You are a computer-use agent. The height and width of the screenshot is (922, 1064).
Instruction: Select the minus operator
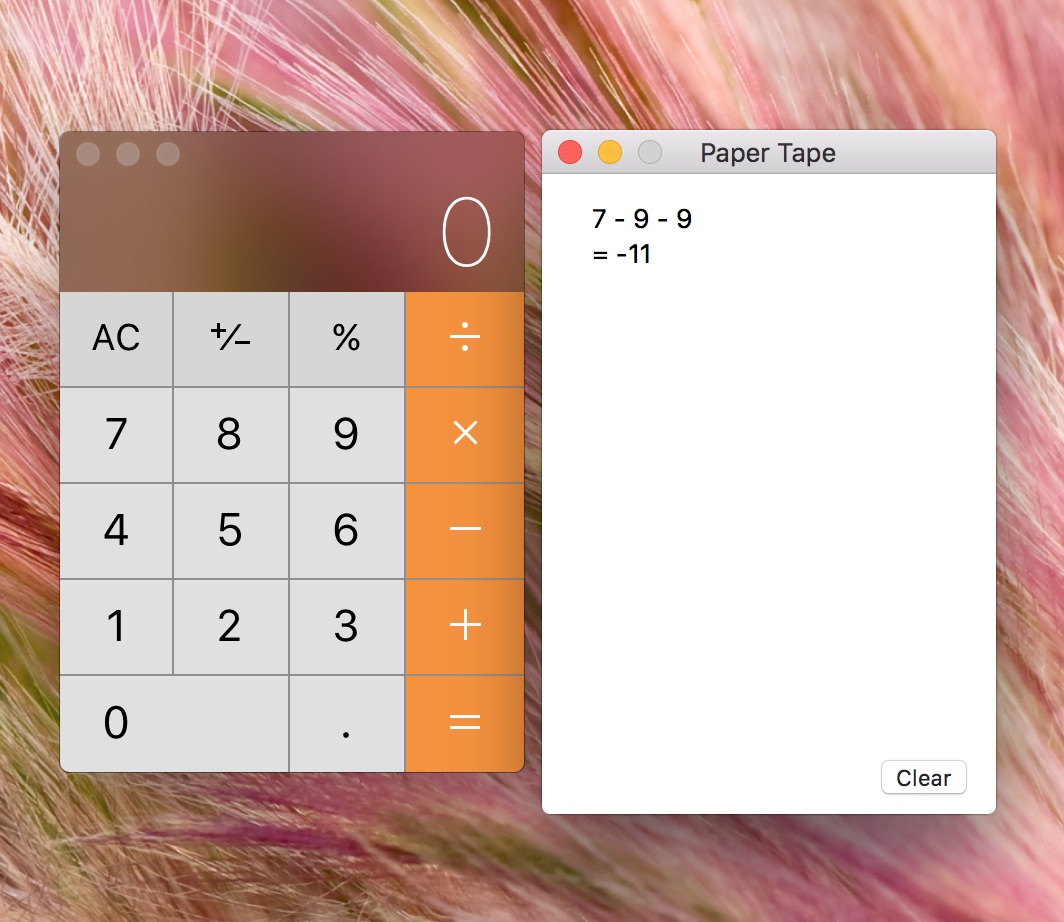[465, 531]
